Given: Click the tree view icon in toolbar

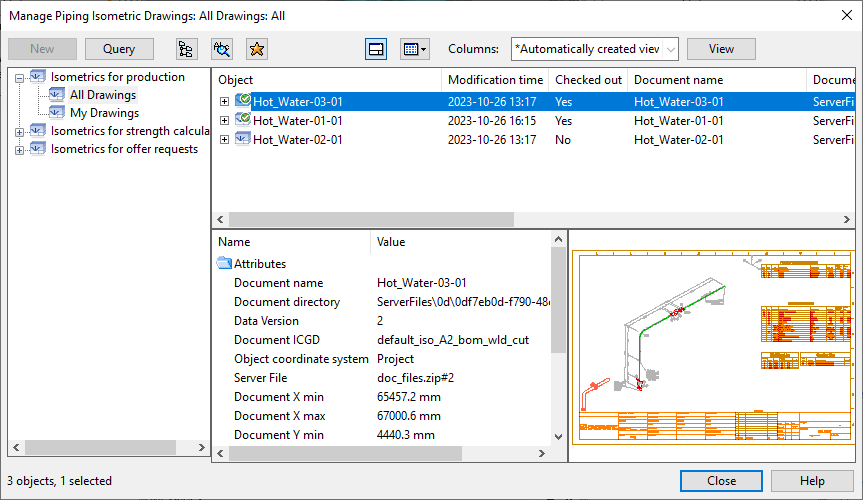Looking at the screenshot, I should click(186, 49).
